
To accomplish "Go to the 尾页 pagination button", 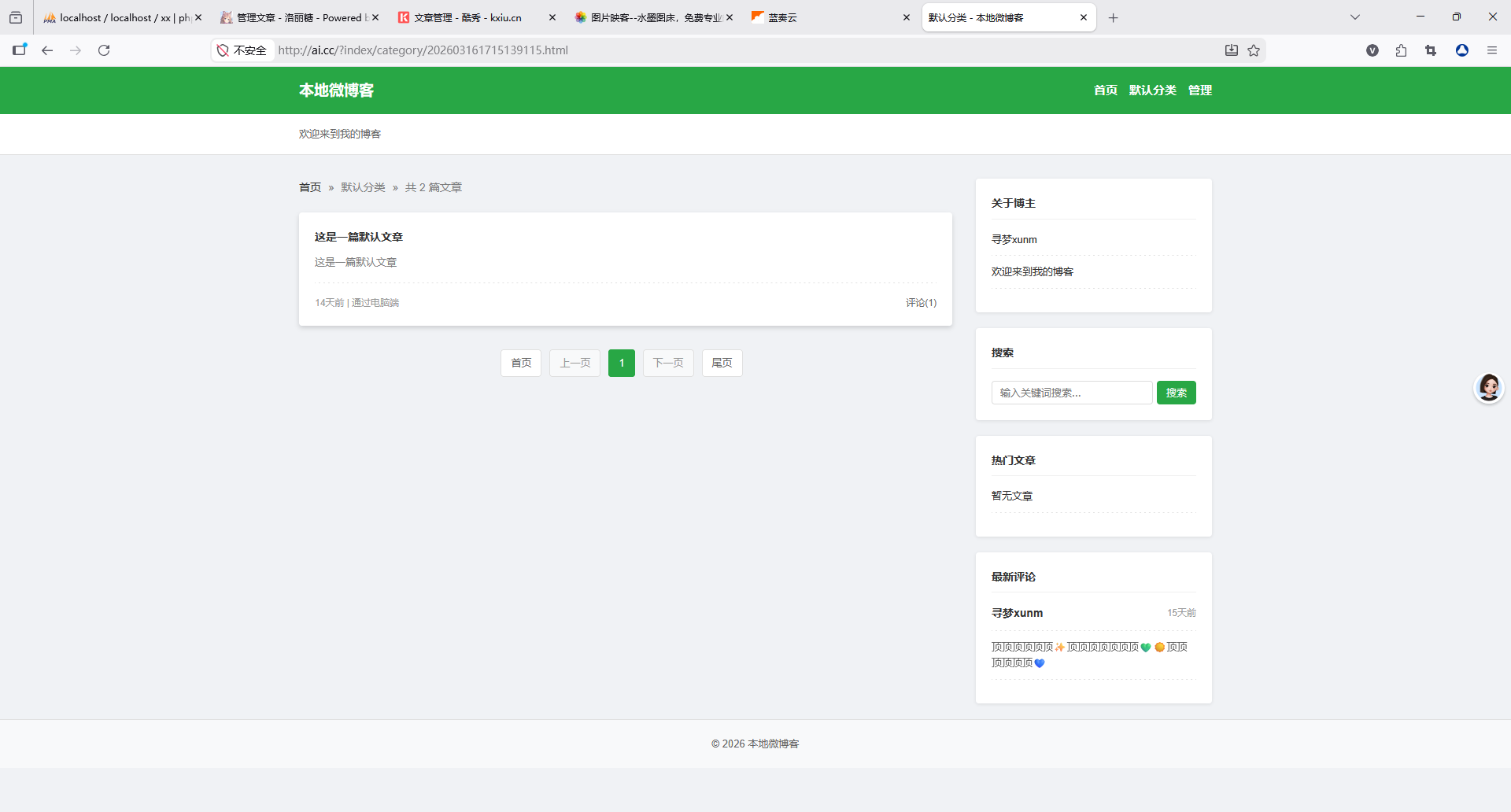I will (722, 363).
